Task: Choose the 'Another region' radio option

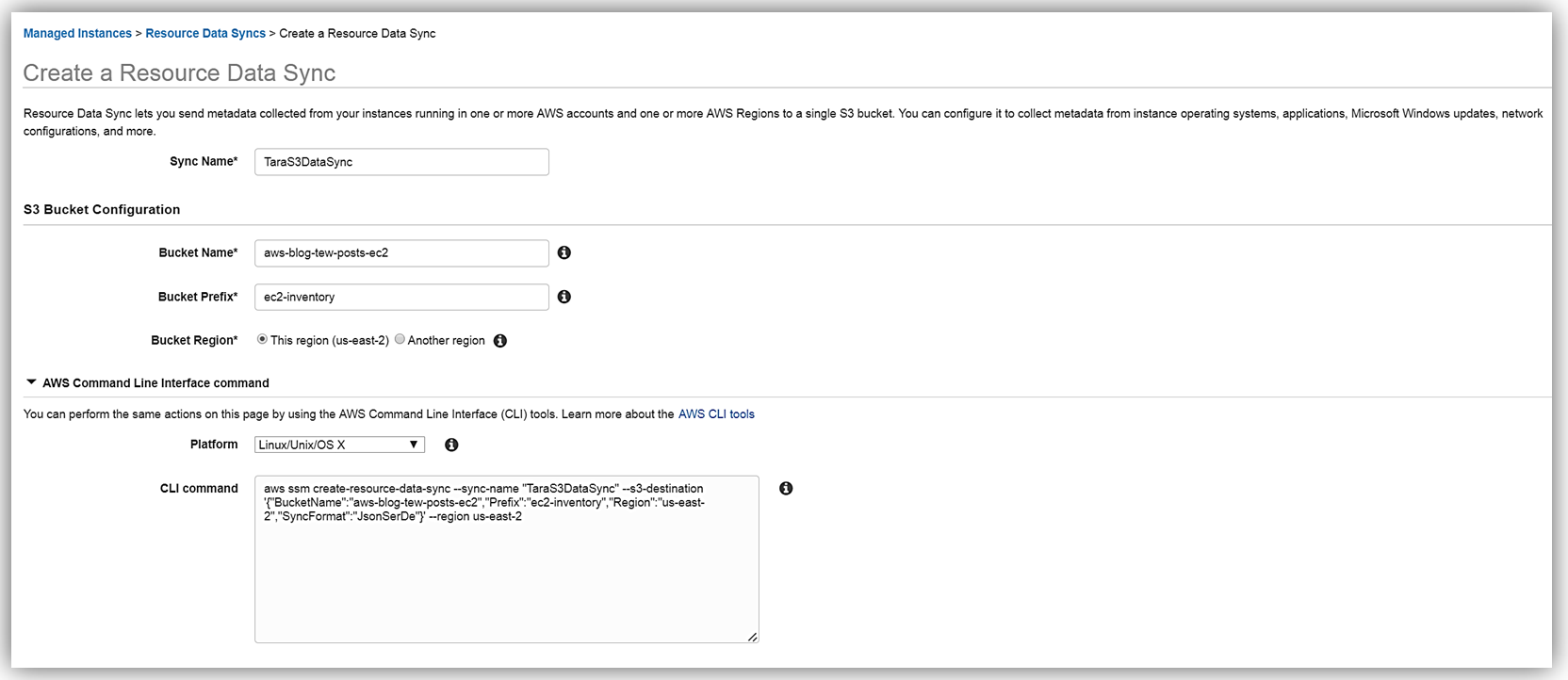Action: [x=400, y=340]
